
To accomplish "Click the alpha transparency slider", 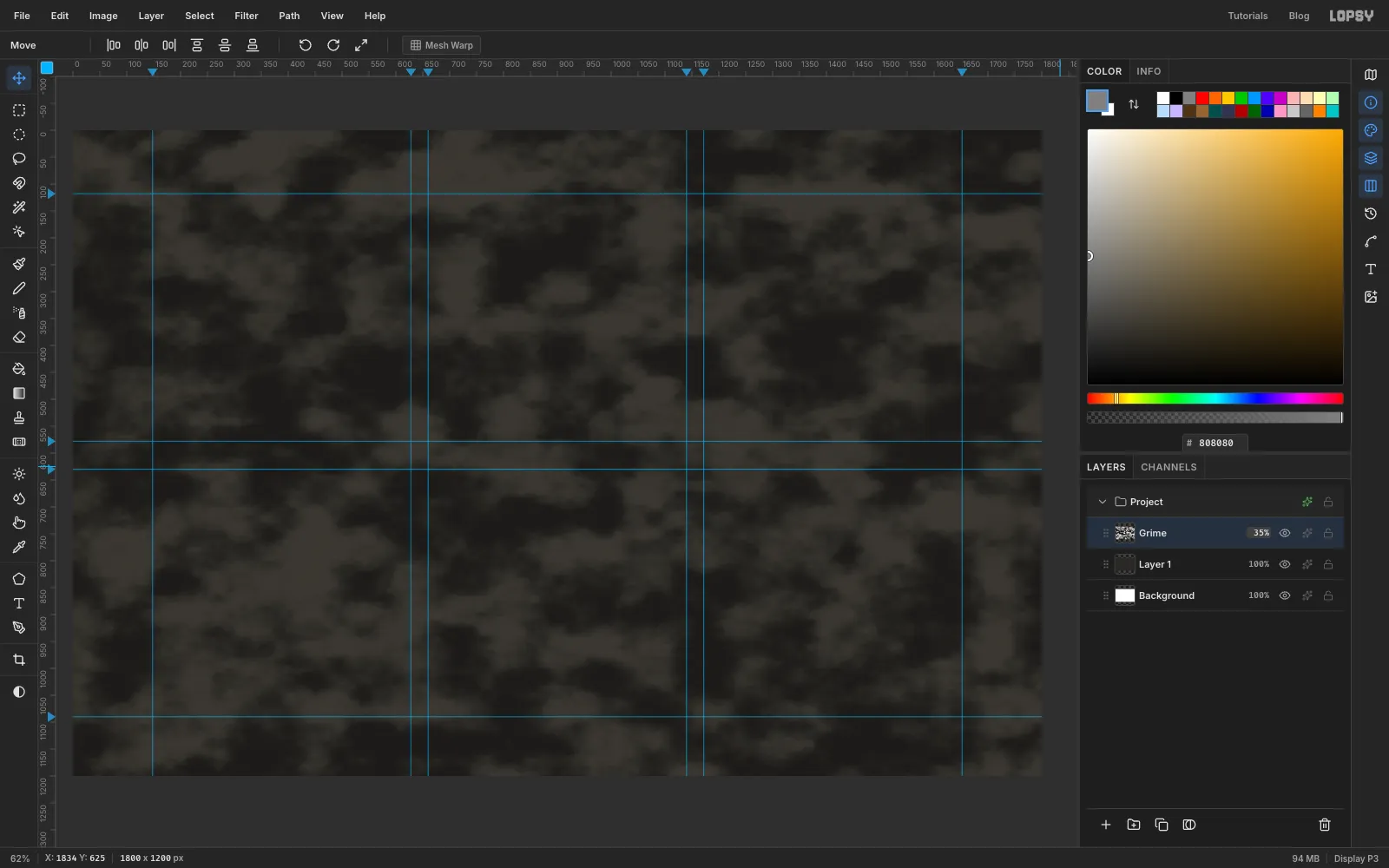I will (1215, 418).
